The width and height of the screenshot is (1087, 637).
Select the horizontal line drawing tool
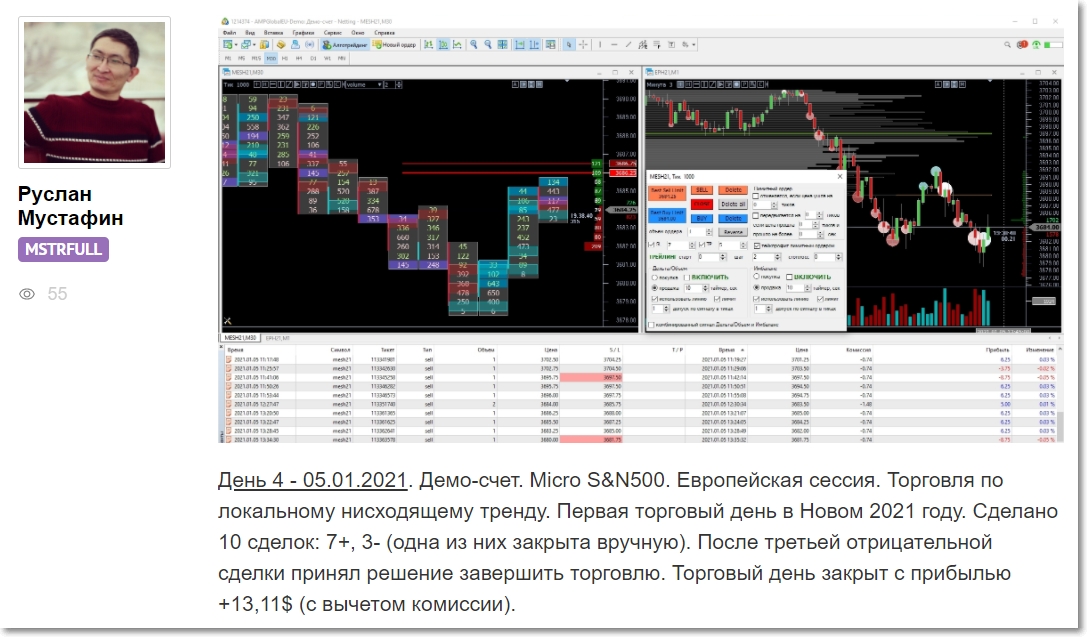[614, 44]
